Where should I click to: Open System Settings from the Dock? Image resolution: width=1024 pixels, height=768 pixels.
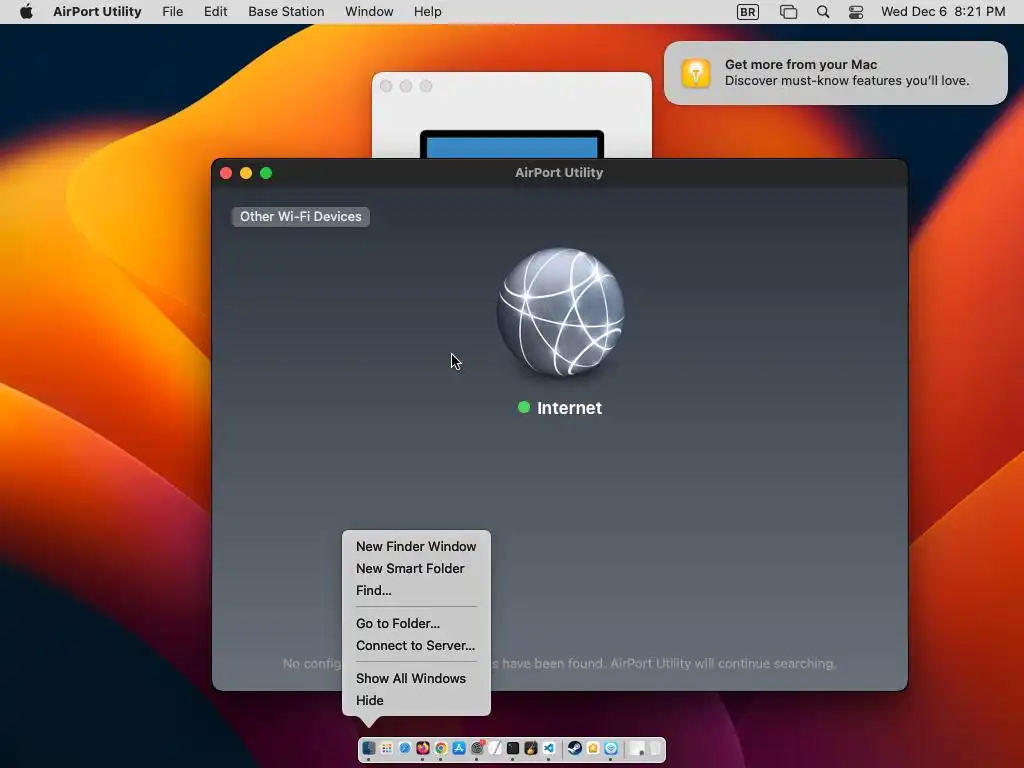point(477,748)
